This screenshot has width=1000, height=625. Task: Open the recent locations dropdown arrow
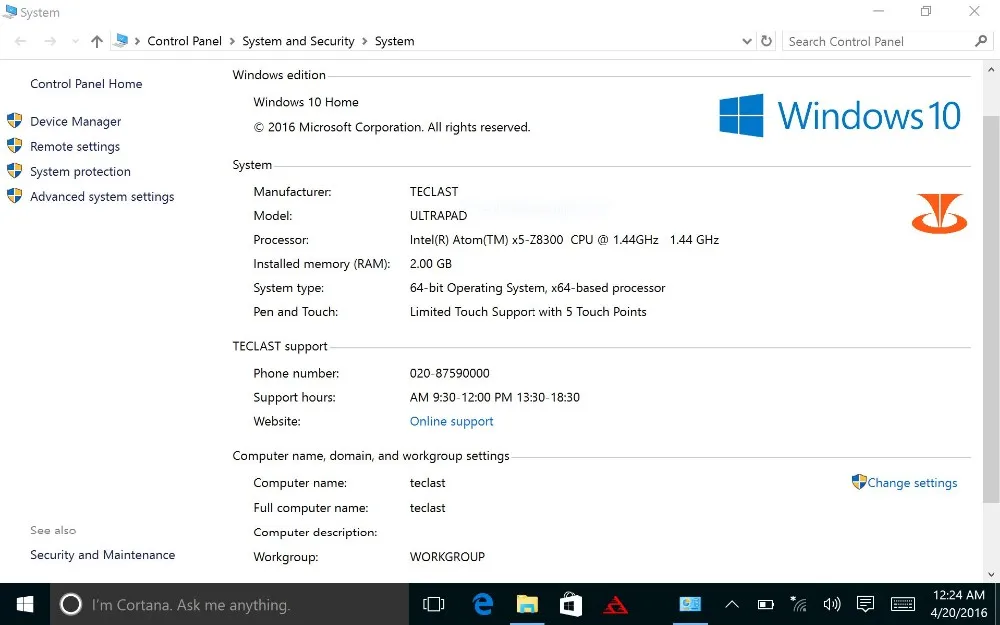coord(75,41)
